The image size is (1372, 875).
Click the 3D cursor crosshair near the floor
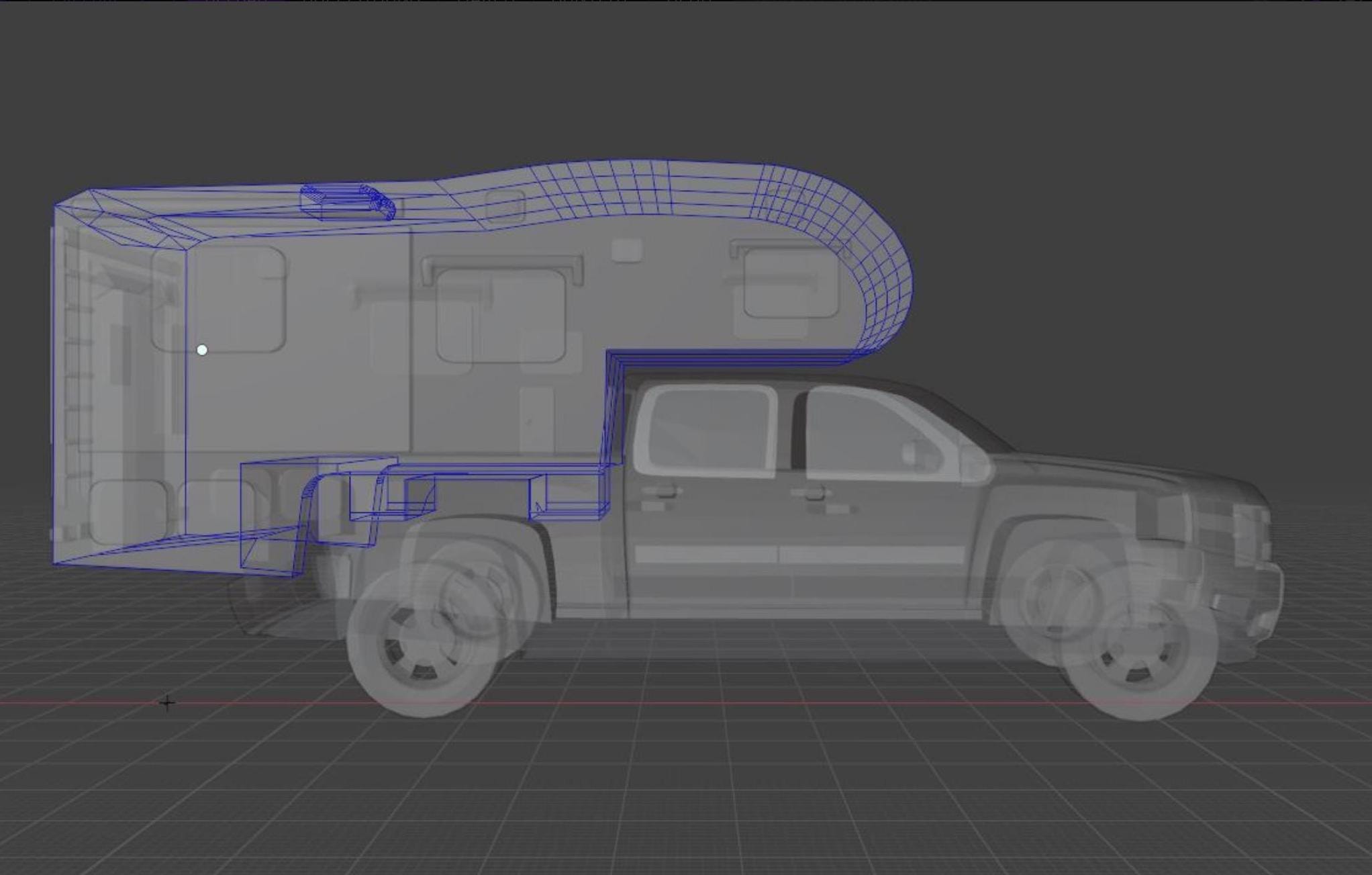coord(166,702)
